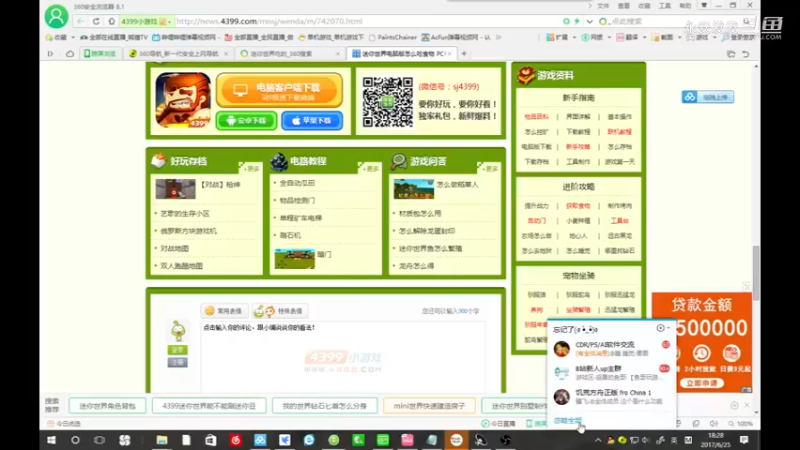Click 立即申请 on loan advertisement
This screenshot has width=800, height=450.
[702, 383]
